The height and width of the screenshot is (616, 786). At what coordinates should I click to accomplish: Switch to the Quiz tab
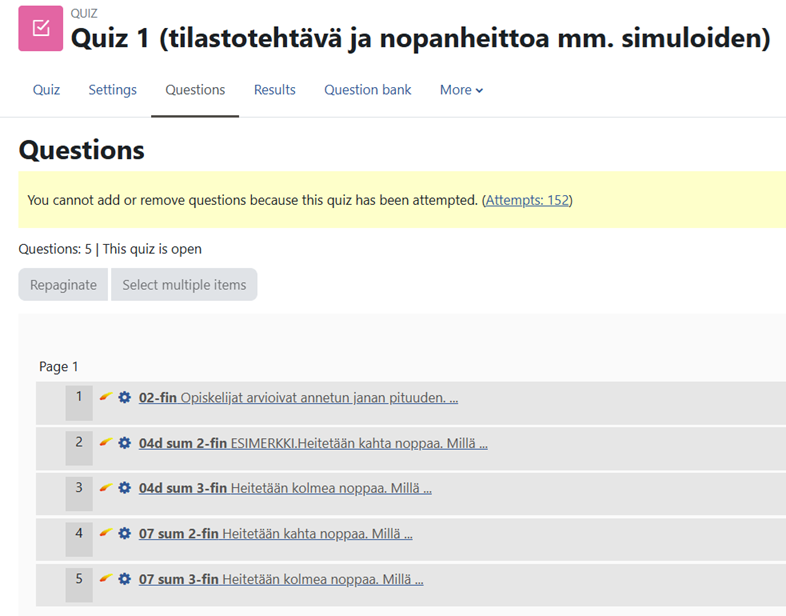[x=46, y=90]
